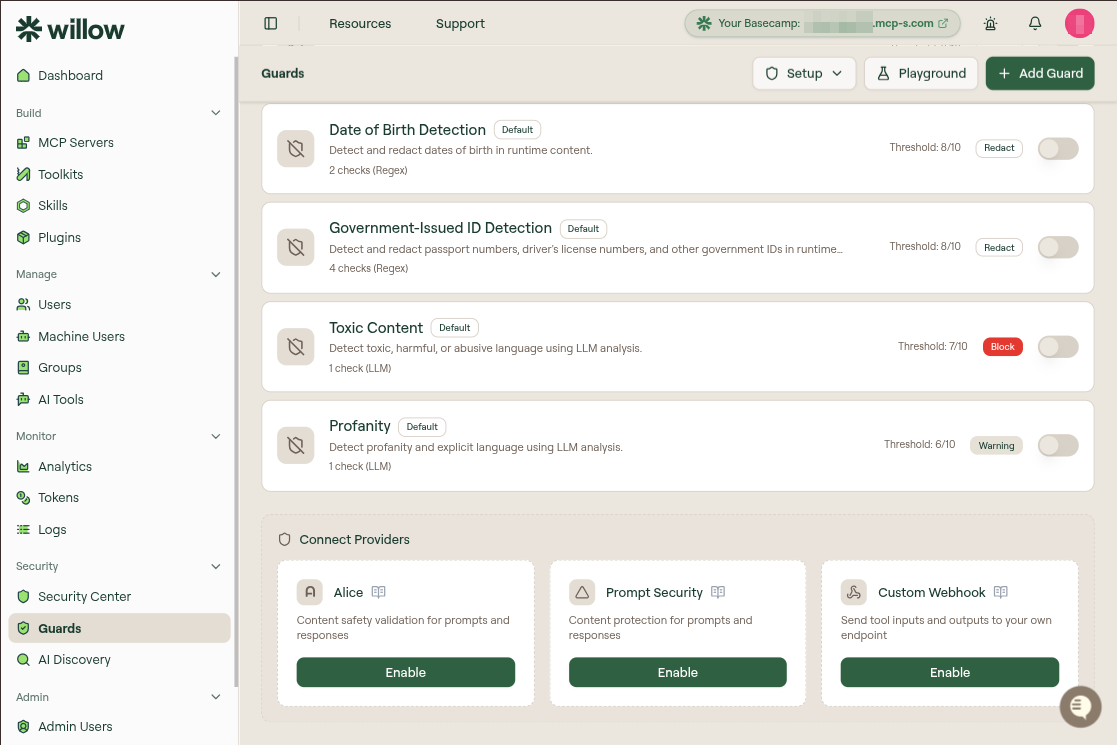Open Logs in the sidebar

pos(119,529)
